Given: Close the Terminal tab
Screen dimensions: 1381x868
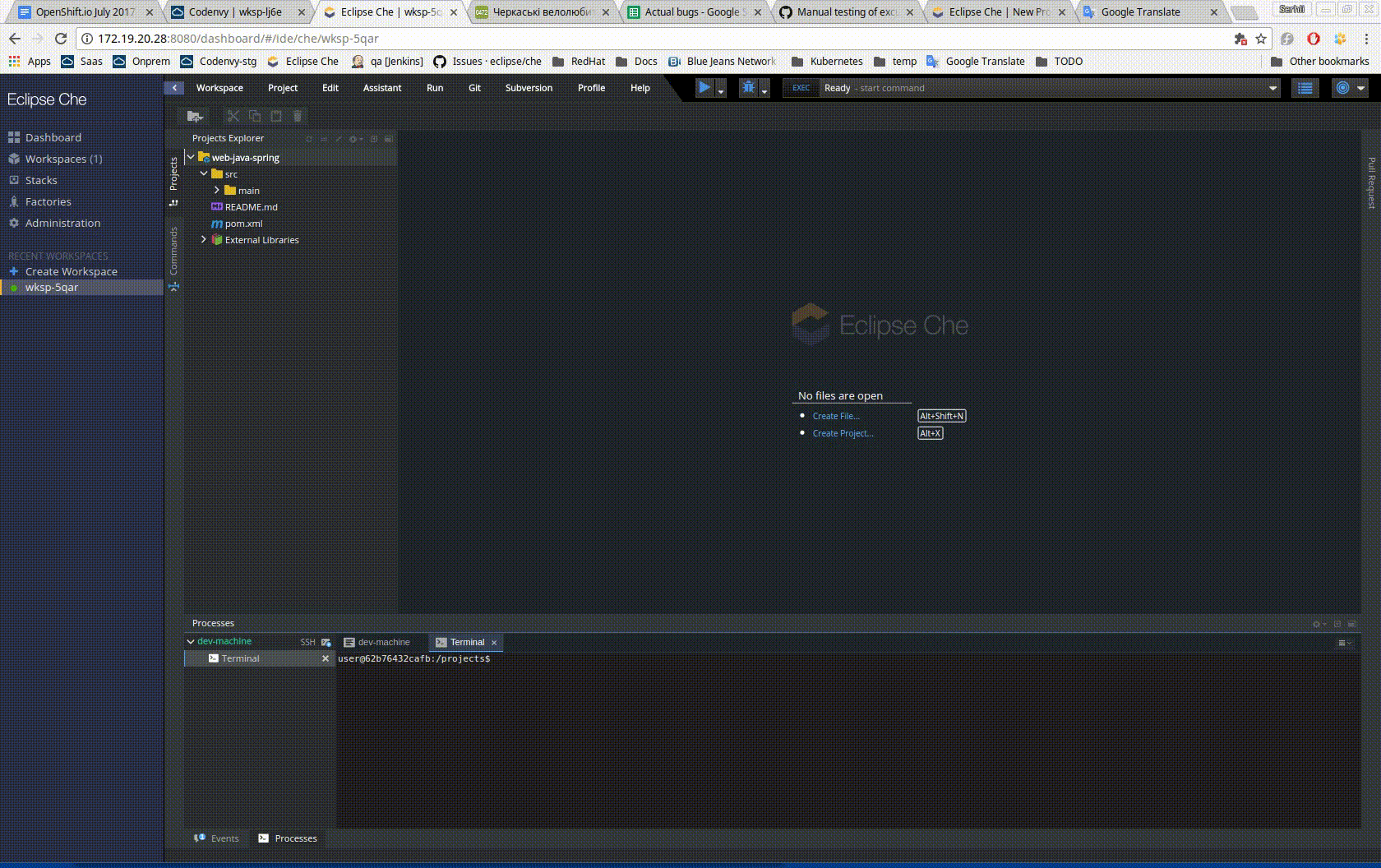Looking at the screenshot, I should point(494,643).
